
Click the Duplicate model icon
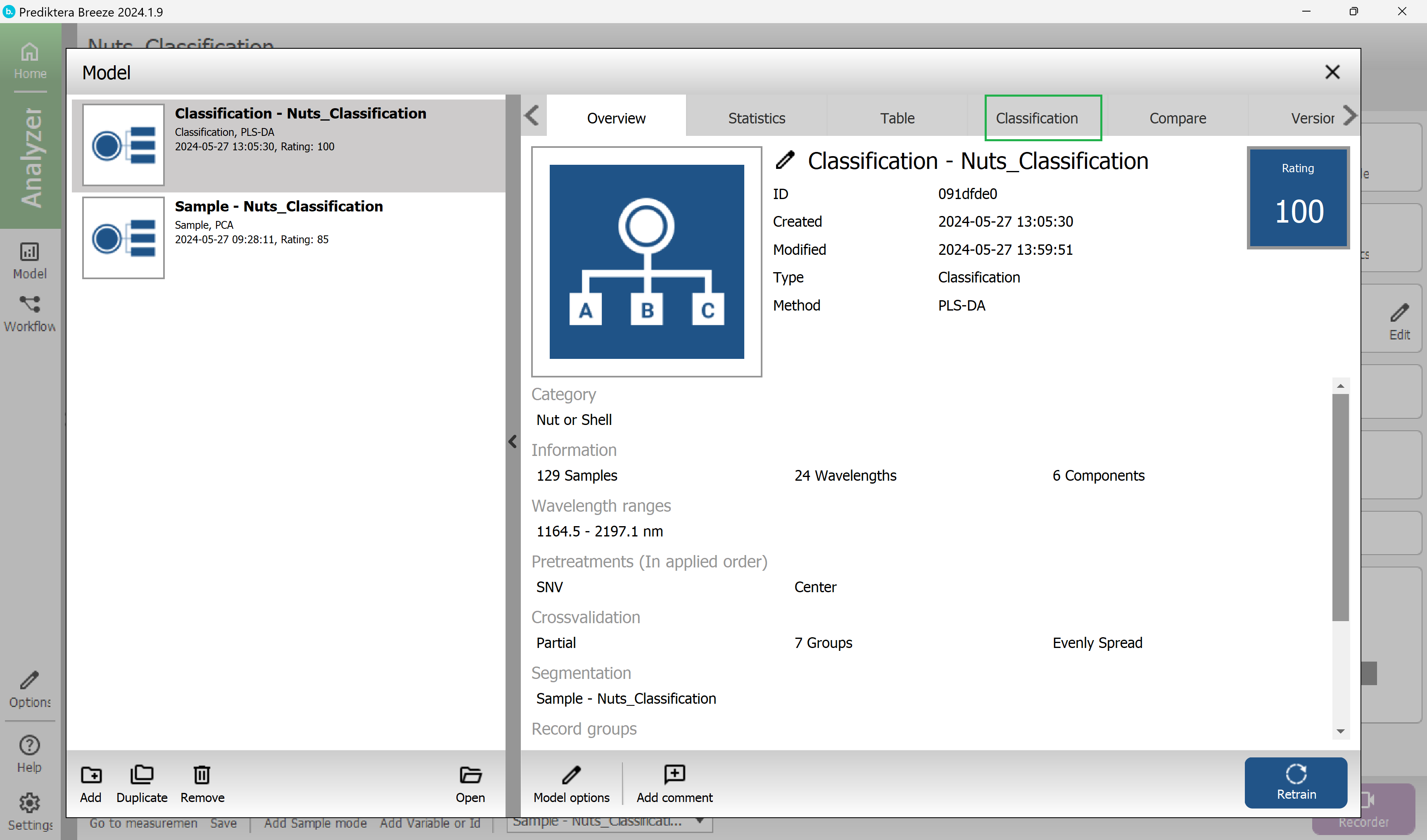pyautogui.click(x=142, y=774)
